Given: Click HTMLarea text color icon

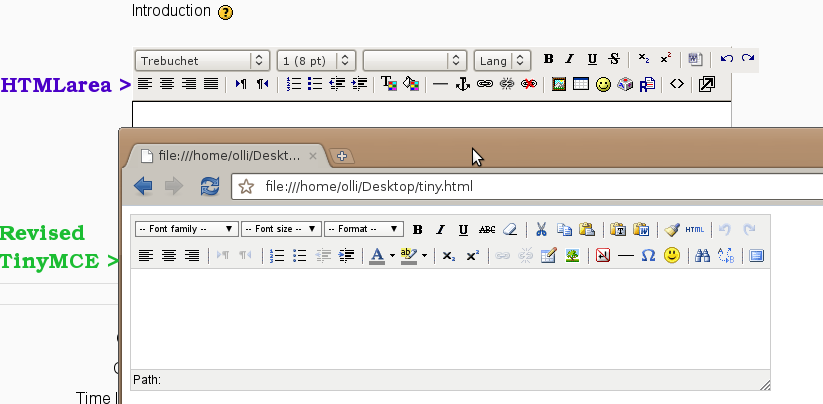Looking at the screenshot, I should click(x=388, y=83).
